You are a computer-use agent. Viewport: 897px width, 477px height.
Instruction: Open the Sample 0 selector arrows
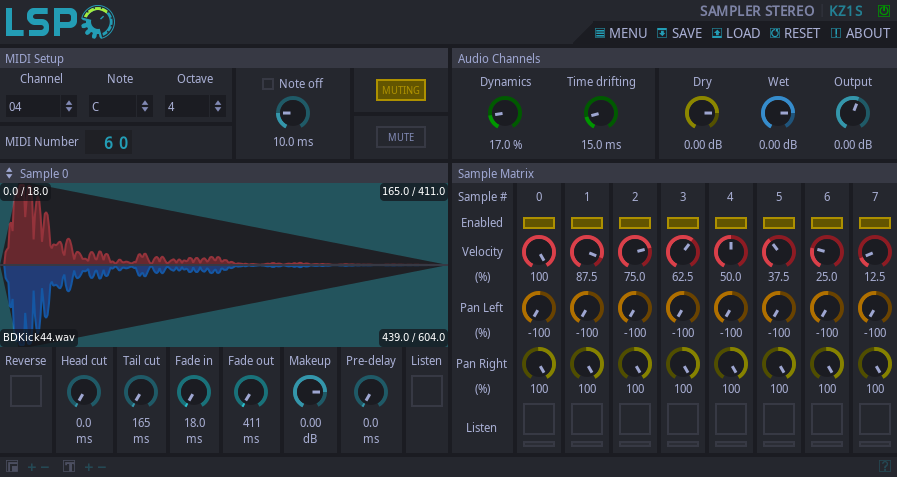(9, 173)
